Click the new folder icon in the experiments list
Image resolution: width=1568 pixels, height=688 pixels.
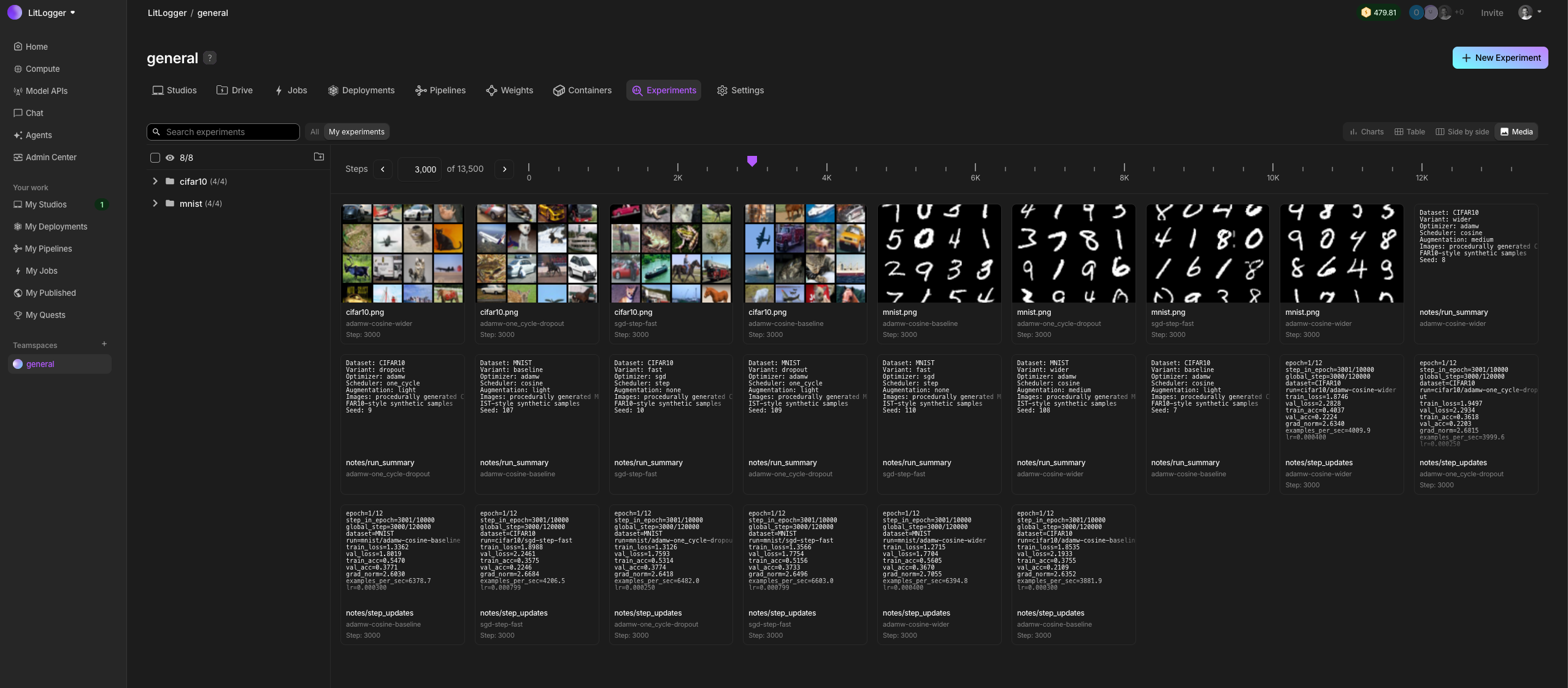(319, 157)
